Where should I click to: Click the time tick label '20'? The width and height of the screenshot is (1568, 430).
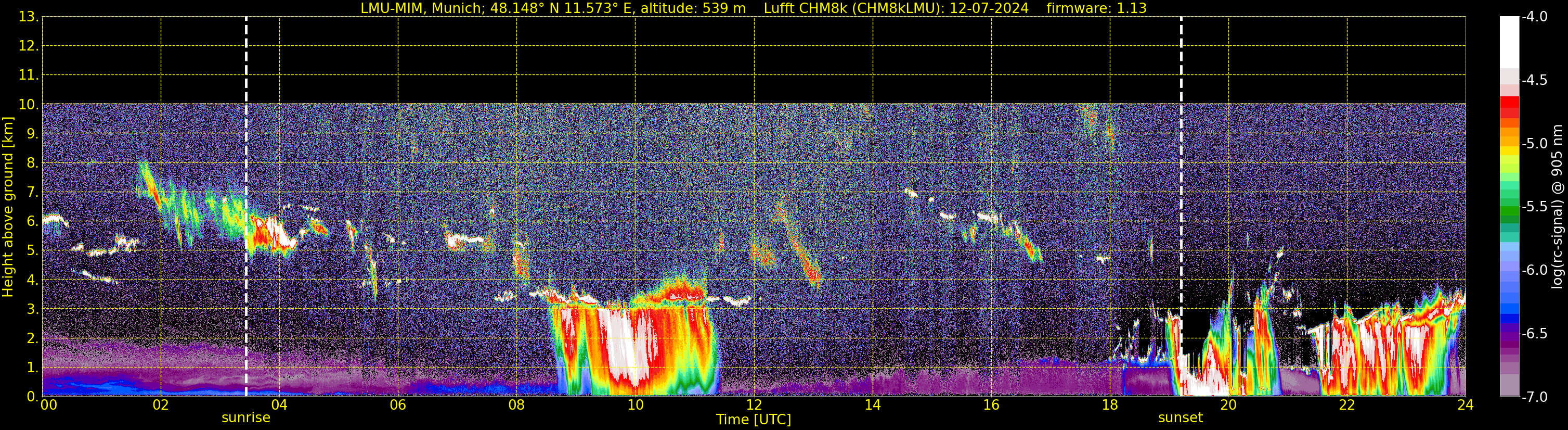tap(1228, 405)
